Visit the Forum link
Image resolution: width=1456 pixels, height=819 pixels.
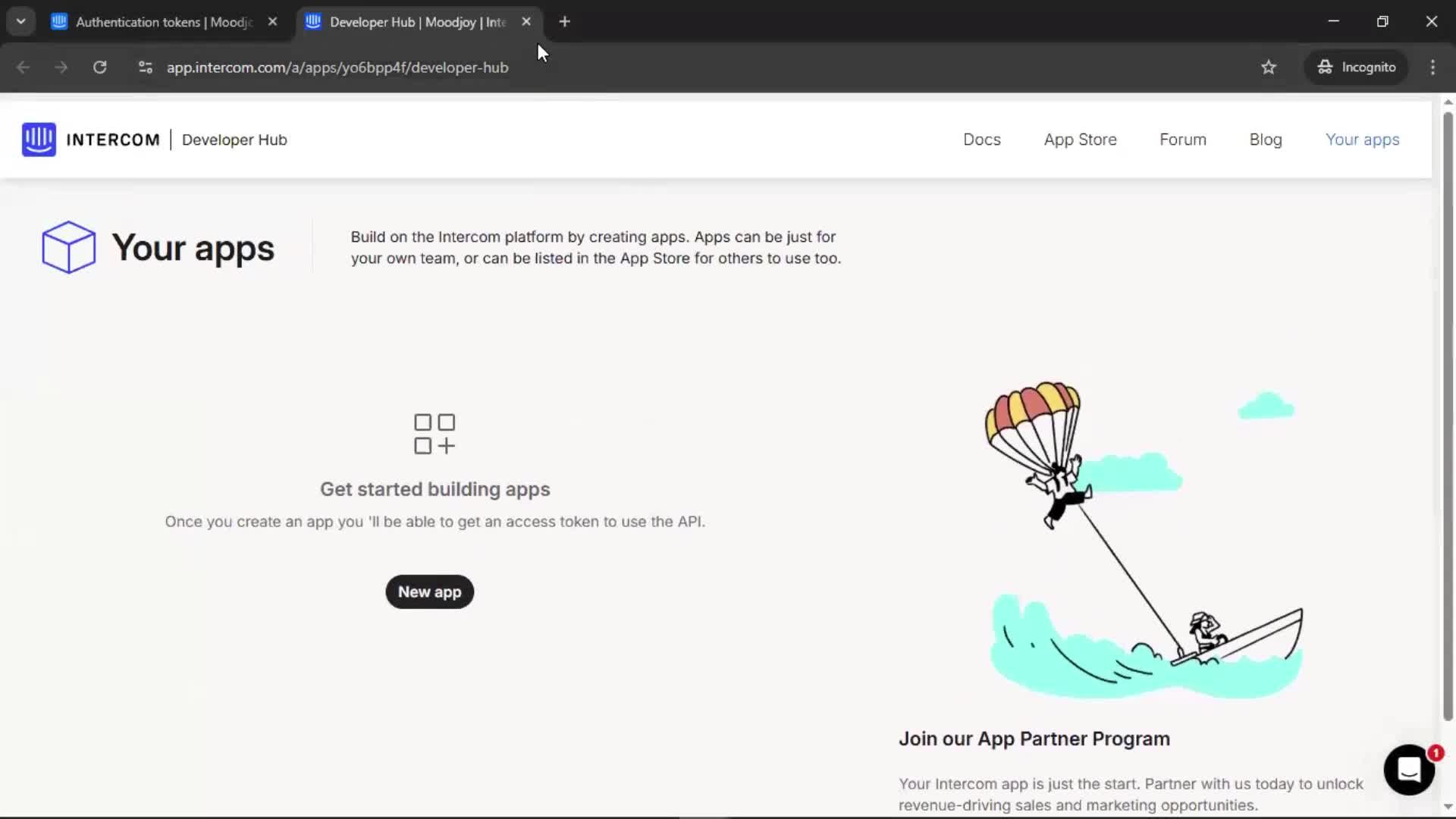(1183, 140)
